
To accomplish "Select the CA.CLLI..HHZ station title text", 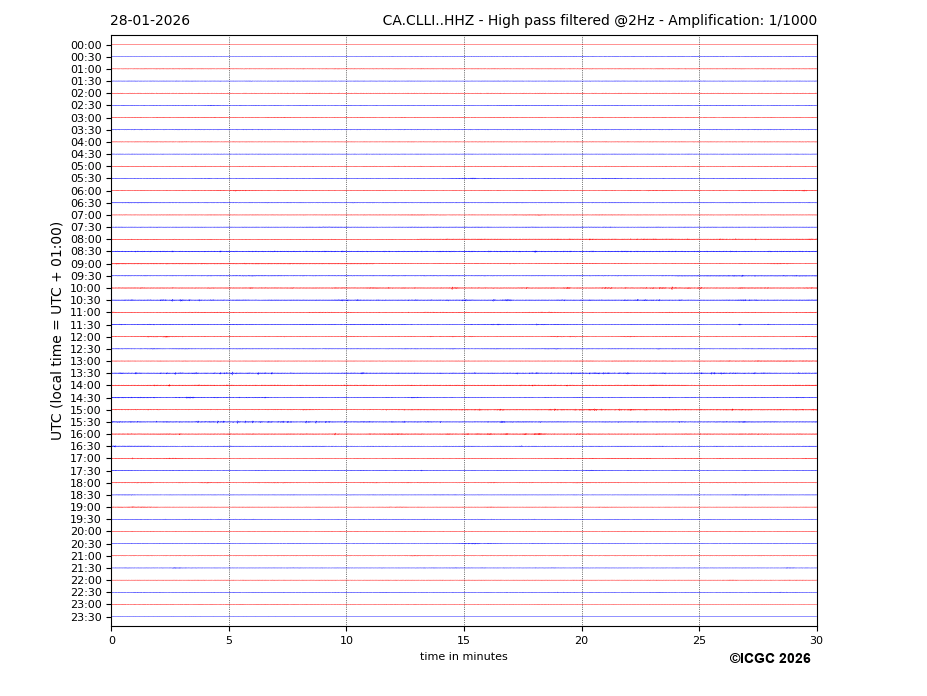I will tap(599, 21).
